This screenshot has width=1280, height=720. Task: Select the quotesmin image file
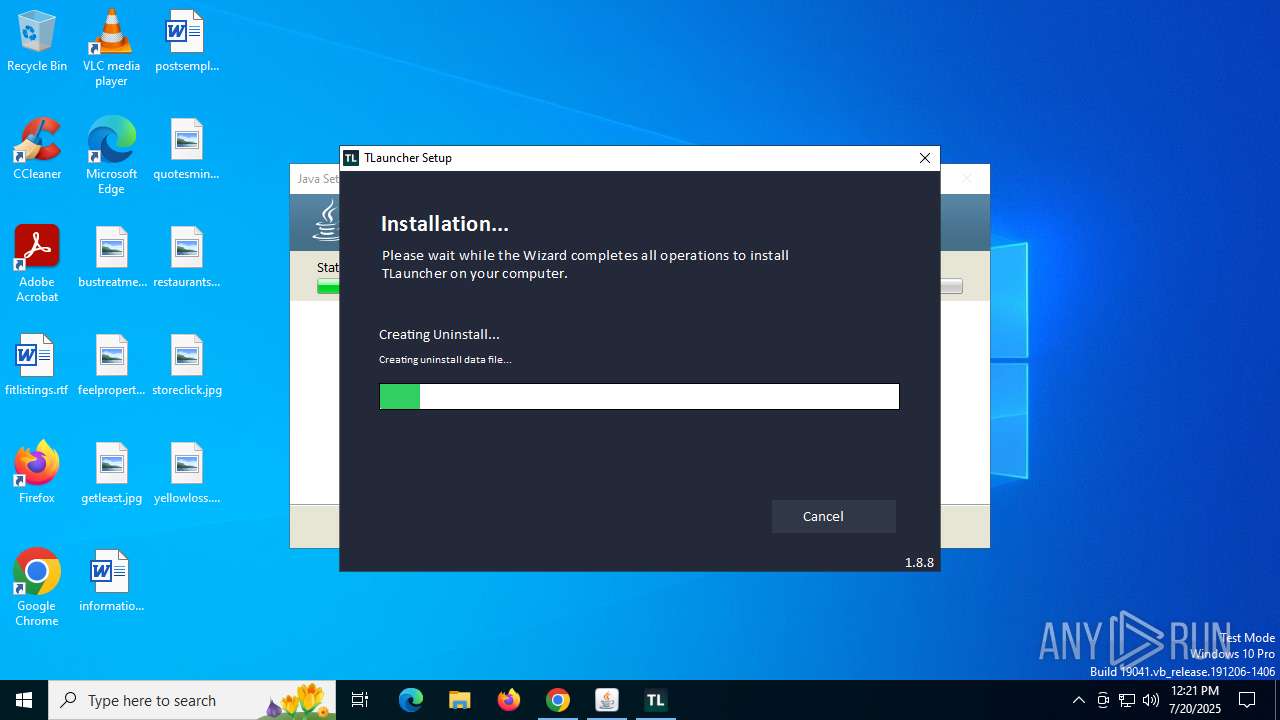pos(187,149)
